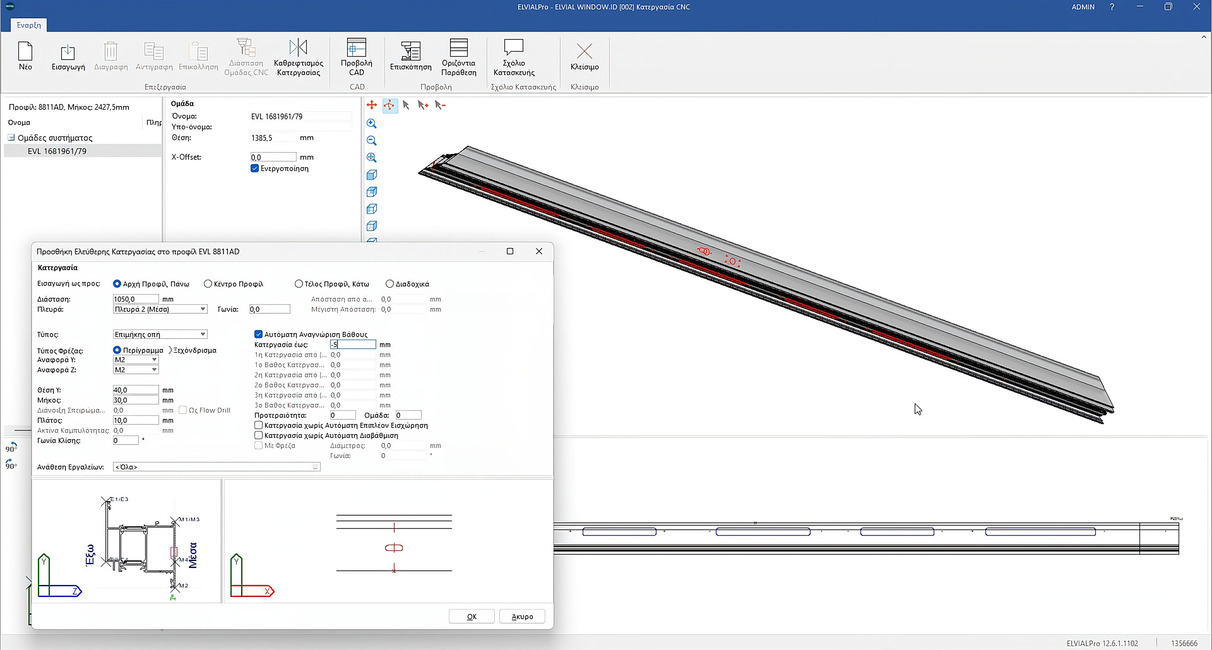Toggle Αυτόματη Αναγνώριση Βάθους checkbox
Screen dimensions: 1212x650
click(x=259, y=334)
